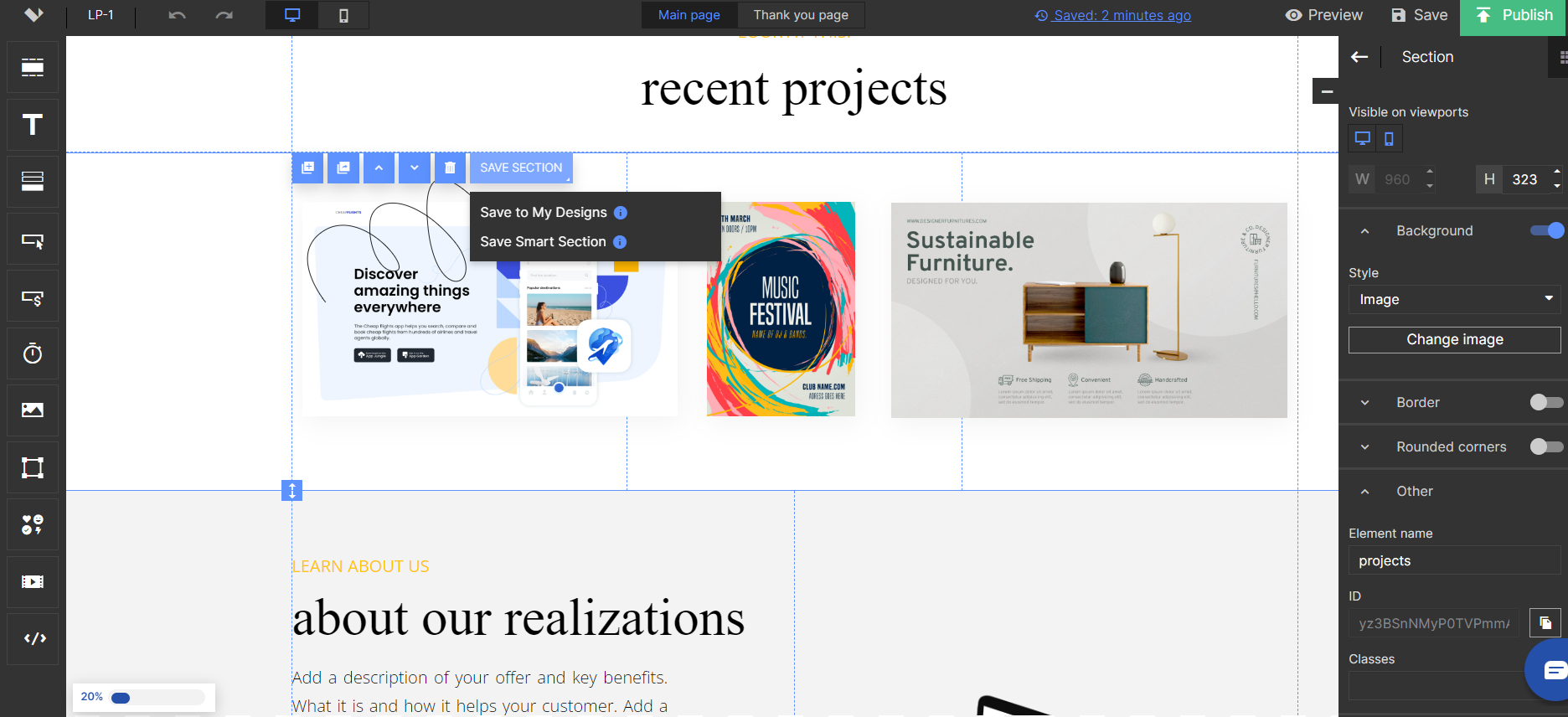Open the Thank you page tab
The width and height of the screenshot is (1568, 717).
coord(801,15)
